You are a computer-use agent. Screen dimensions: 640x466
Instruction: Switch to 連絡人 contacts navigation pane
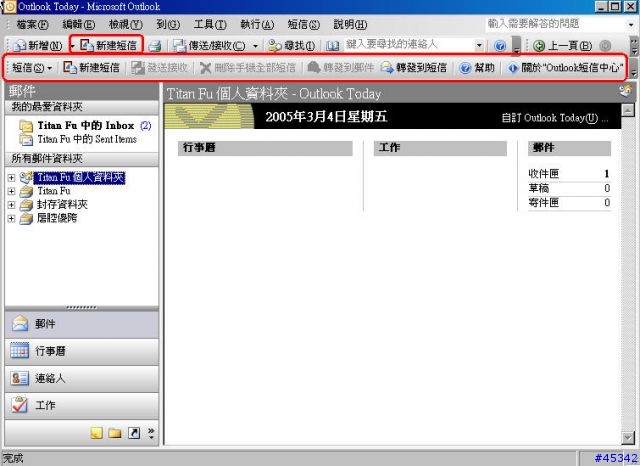click(82, 379)
